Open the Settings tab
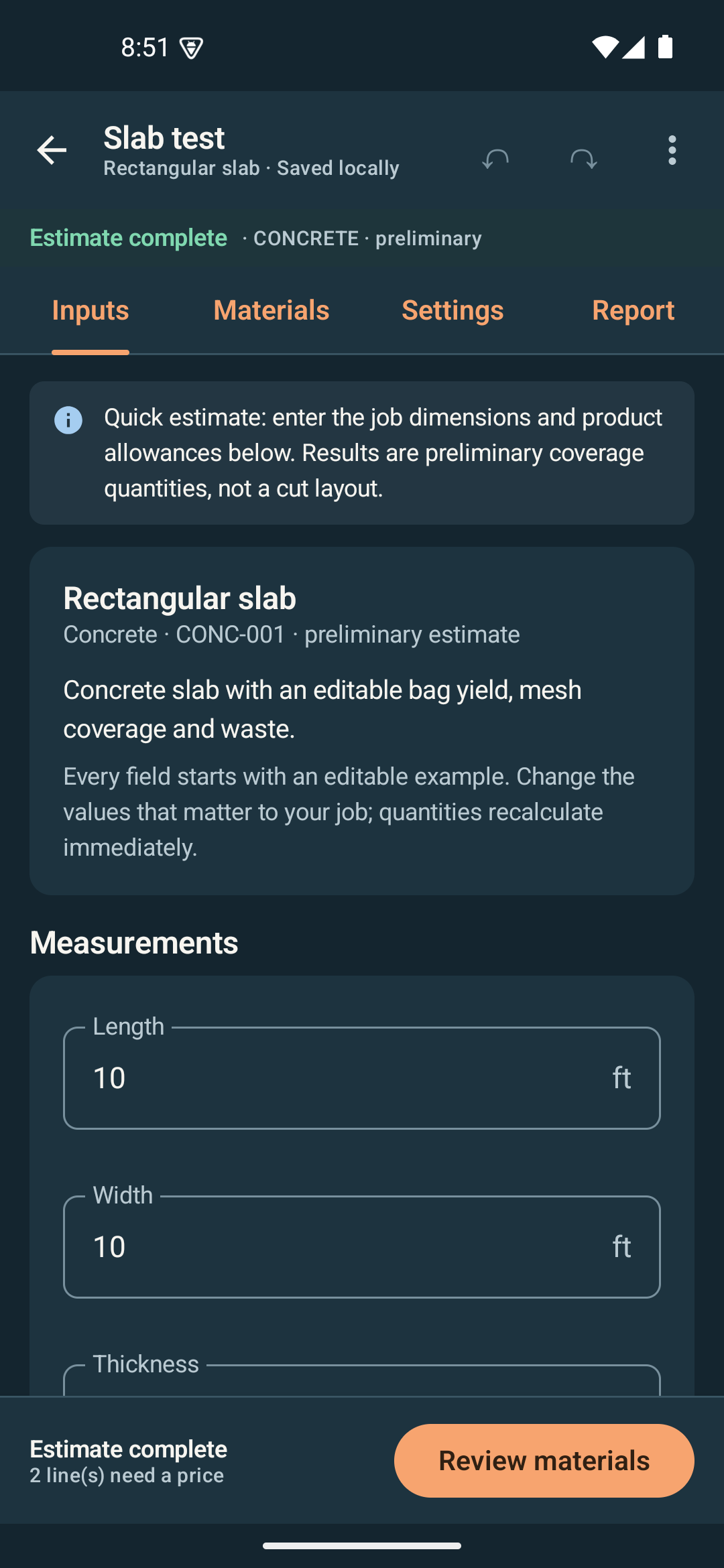 [x=452, y=310]
